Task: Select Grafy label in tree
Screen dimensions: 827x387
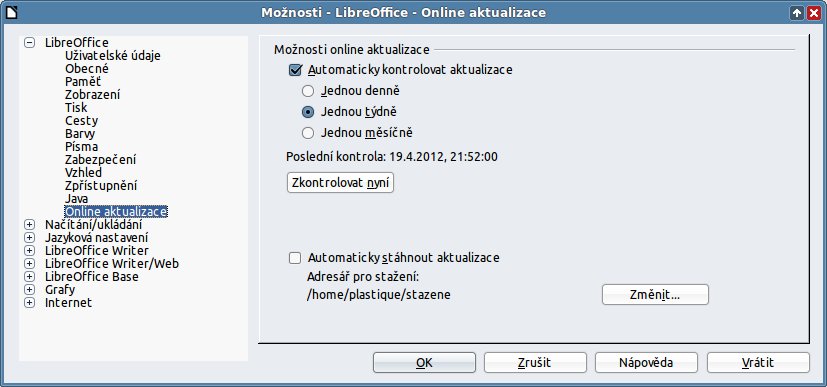Action: [x=60, y=289]
